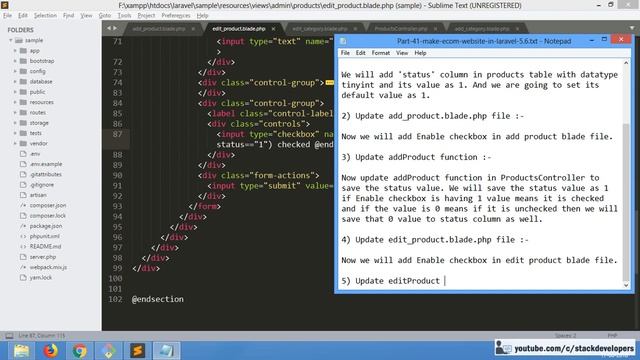Click Notepad scroll down arrow

[x=626, y=285]
